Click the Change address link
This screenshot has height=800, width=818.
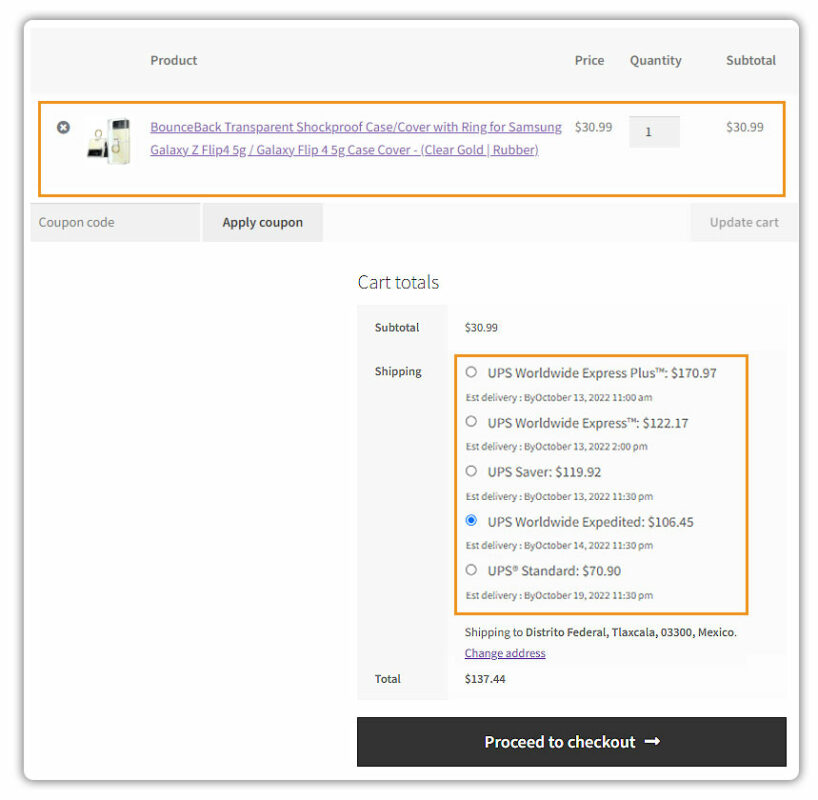[505, 653]
